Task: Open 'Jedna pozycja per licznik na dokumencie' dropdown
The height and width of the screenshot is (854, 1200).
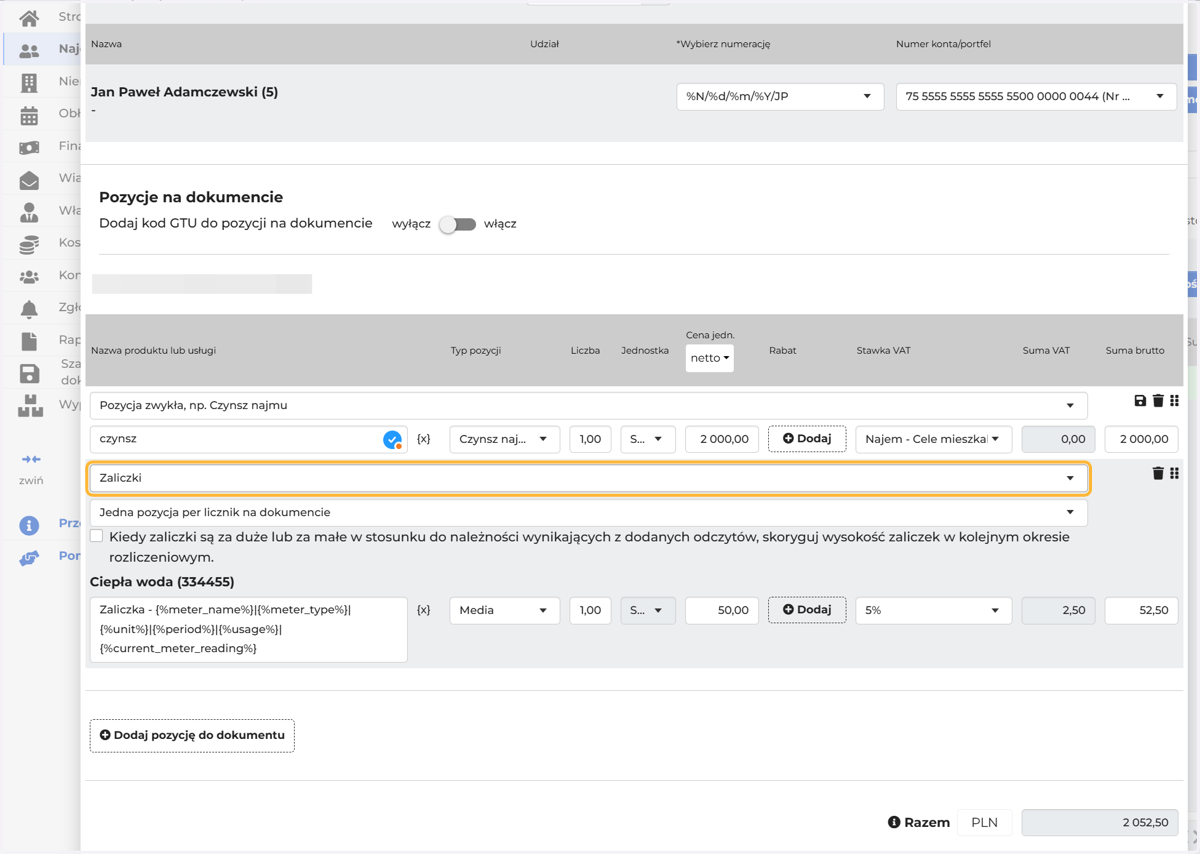Action: 589,512
